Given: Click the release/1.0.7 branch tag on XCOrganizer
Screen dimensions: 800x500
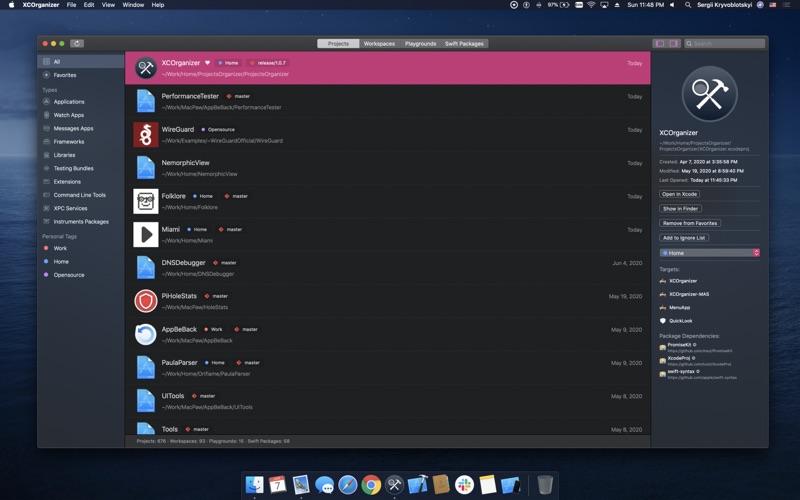Looking at the screenshot, I should click(267, 63).
